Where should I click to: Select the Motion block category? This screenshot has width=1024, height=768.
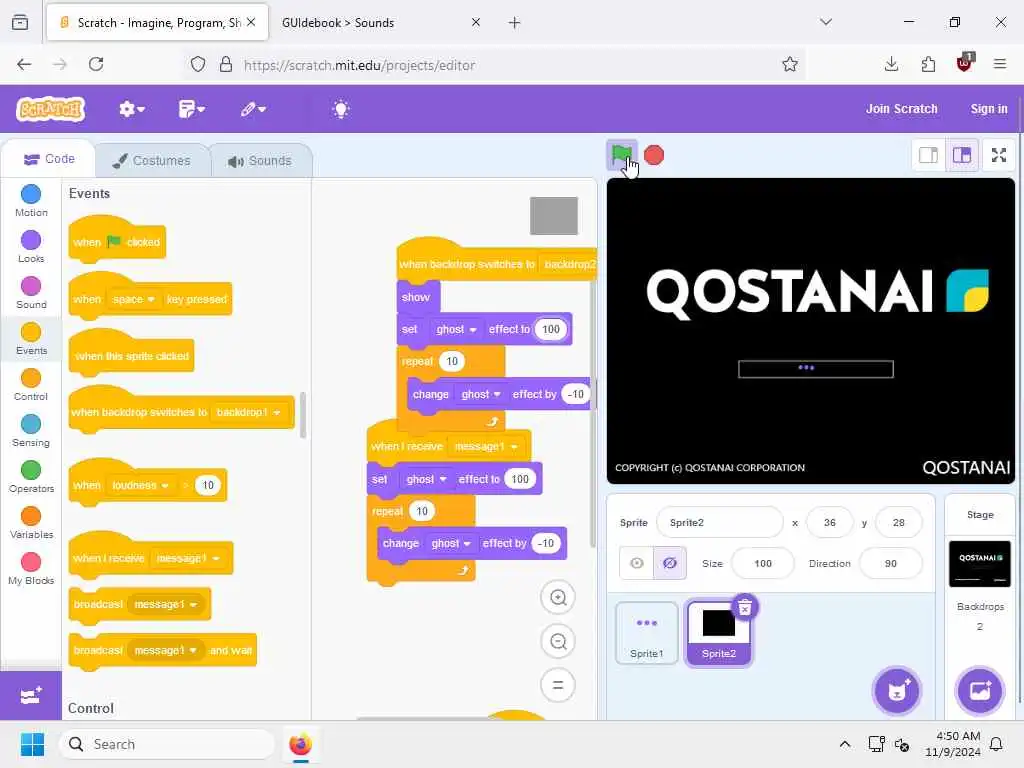tap(31, 200)
